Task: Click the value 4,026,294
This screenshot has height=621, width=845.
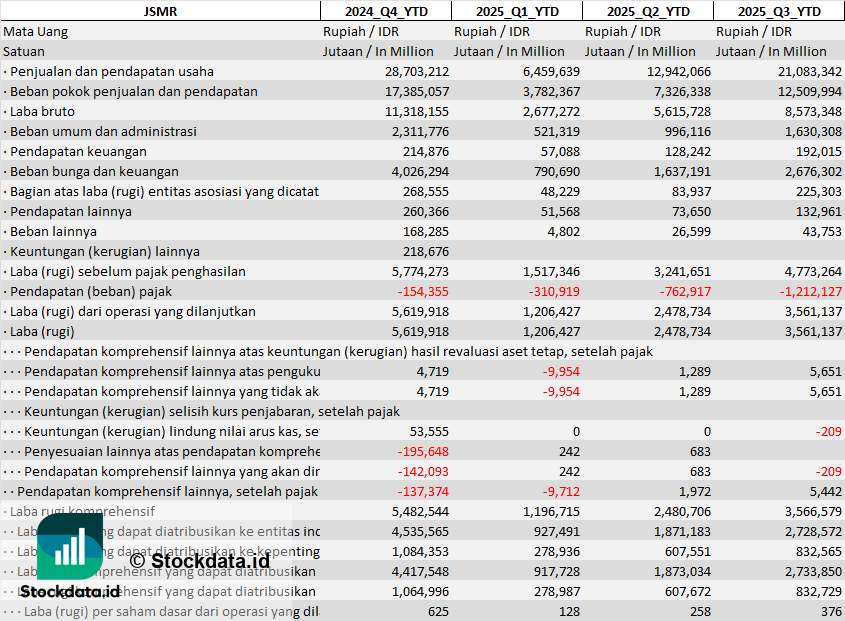Action: point(420,171)
